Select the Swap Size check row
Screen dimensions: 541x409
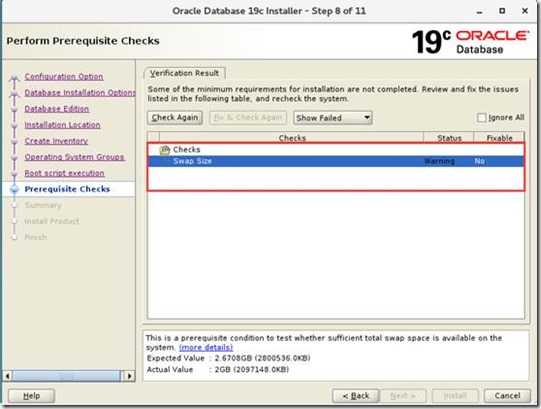tap(336, 161)
